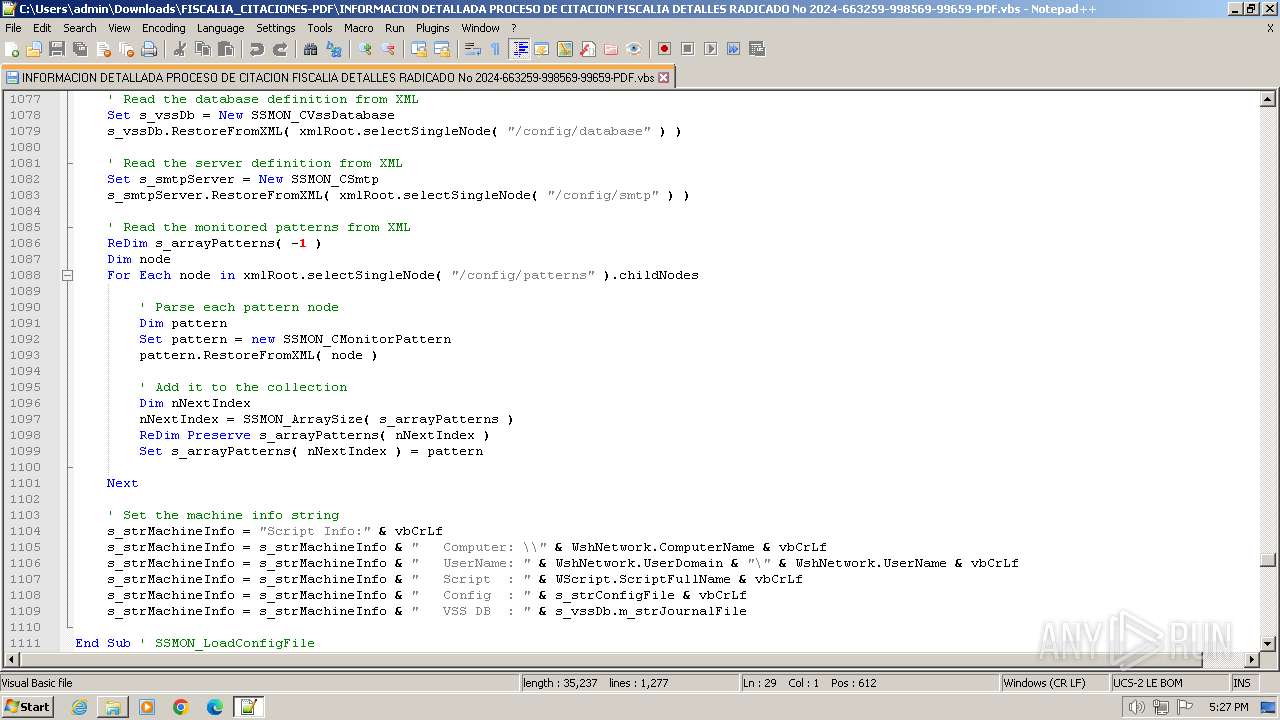Toggle document map toolbar icon
Screen dimensions: 1280x720
tap(565, 49)
